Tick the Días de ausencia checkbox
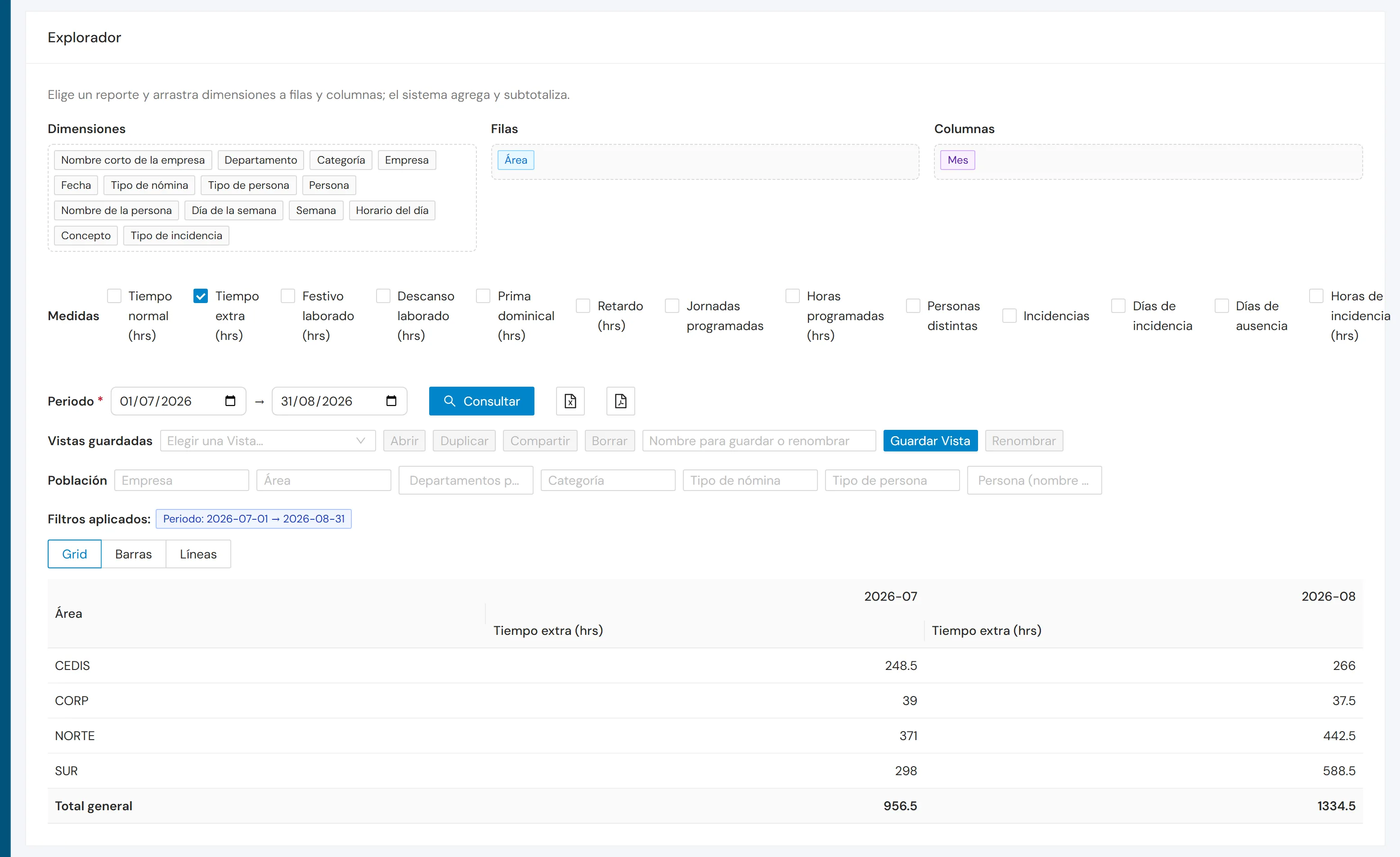Screen dimensions: 1400x857 (x=1221, y=306)
